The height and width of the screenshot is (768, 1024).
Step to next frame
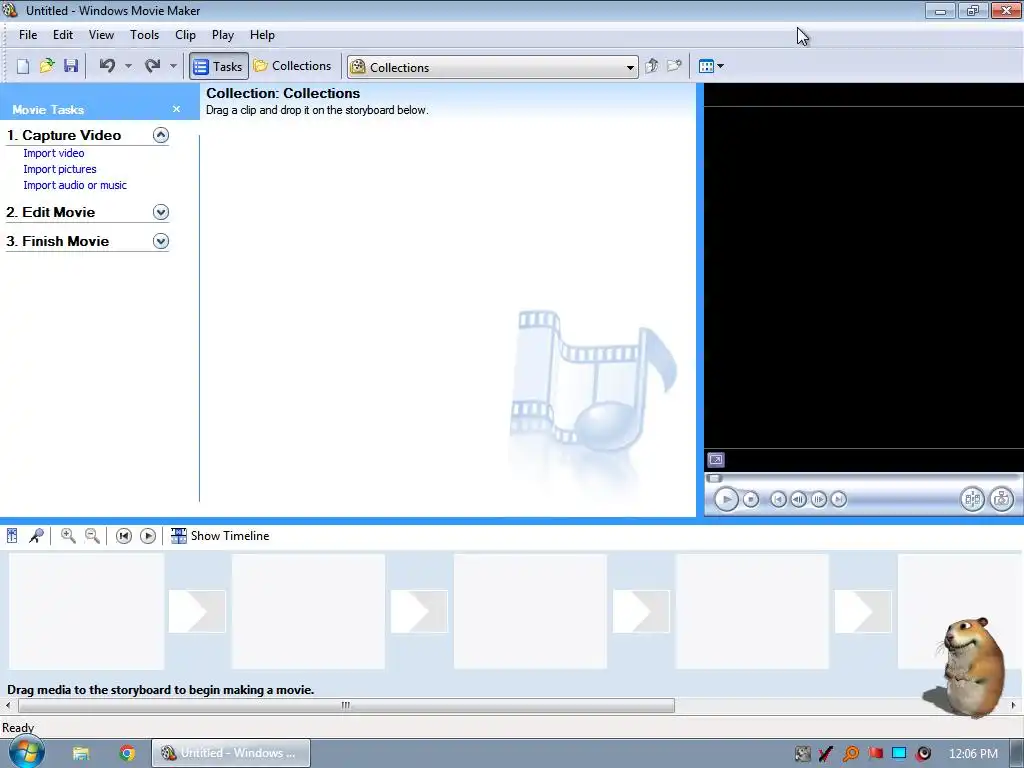coord(818,500)
